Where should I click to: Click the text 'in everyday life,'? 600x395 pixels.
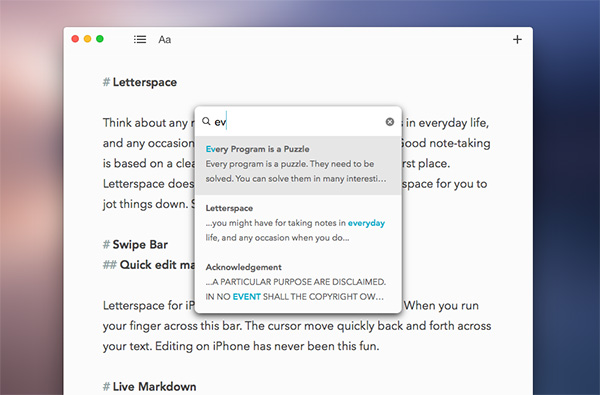(447, 123)
